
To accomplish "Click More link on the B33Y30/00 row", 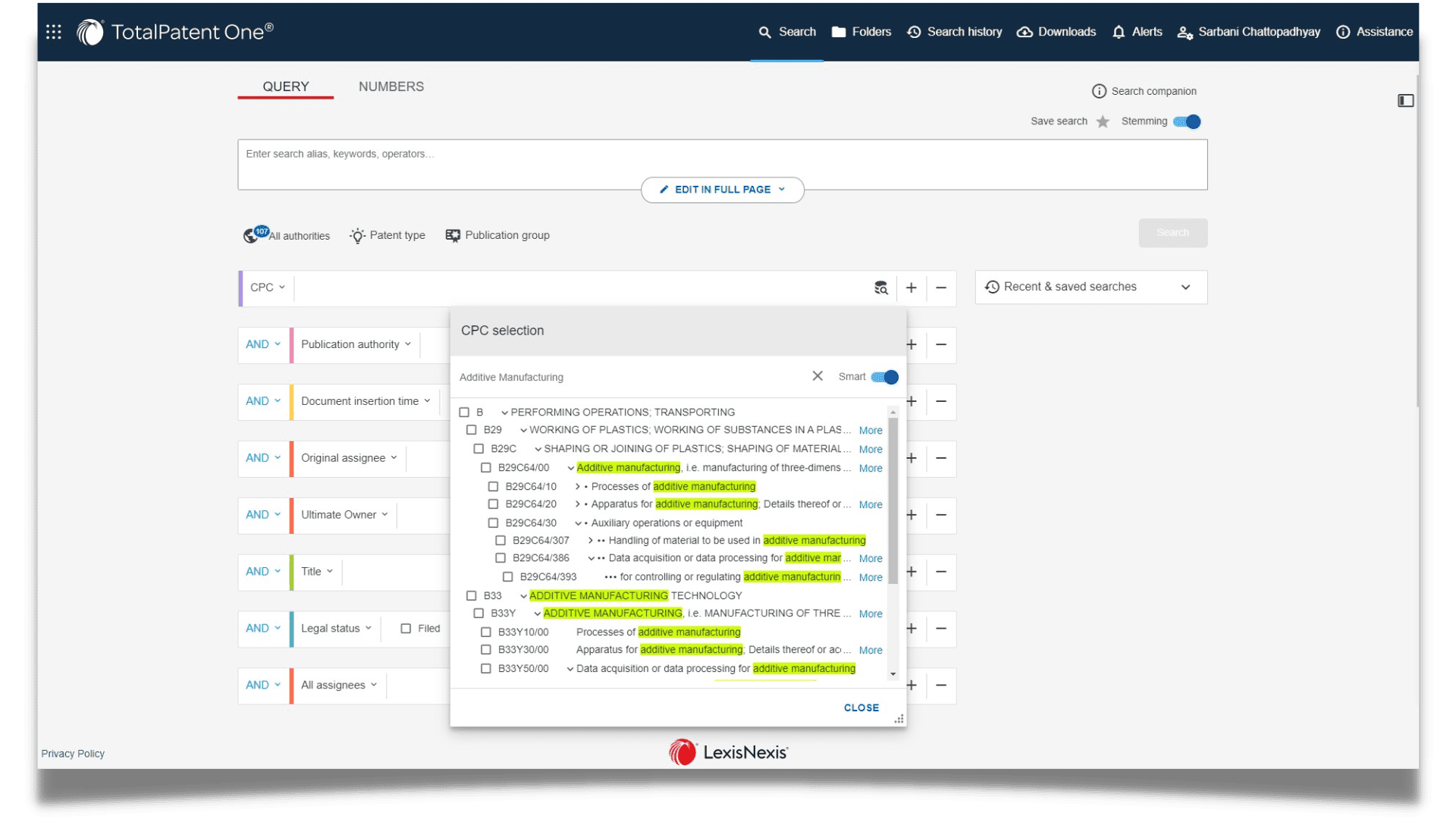I will (x=871, y=651).
